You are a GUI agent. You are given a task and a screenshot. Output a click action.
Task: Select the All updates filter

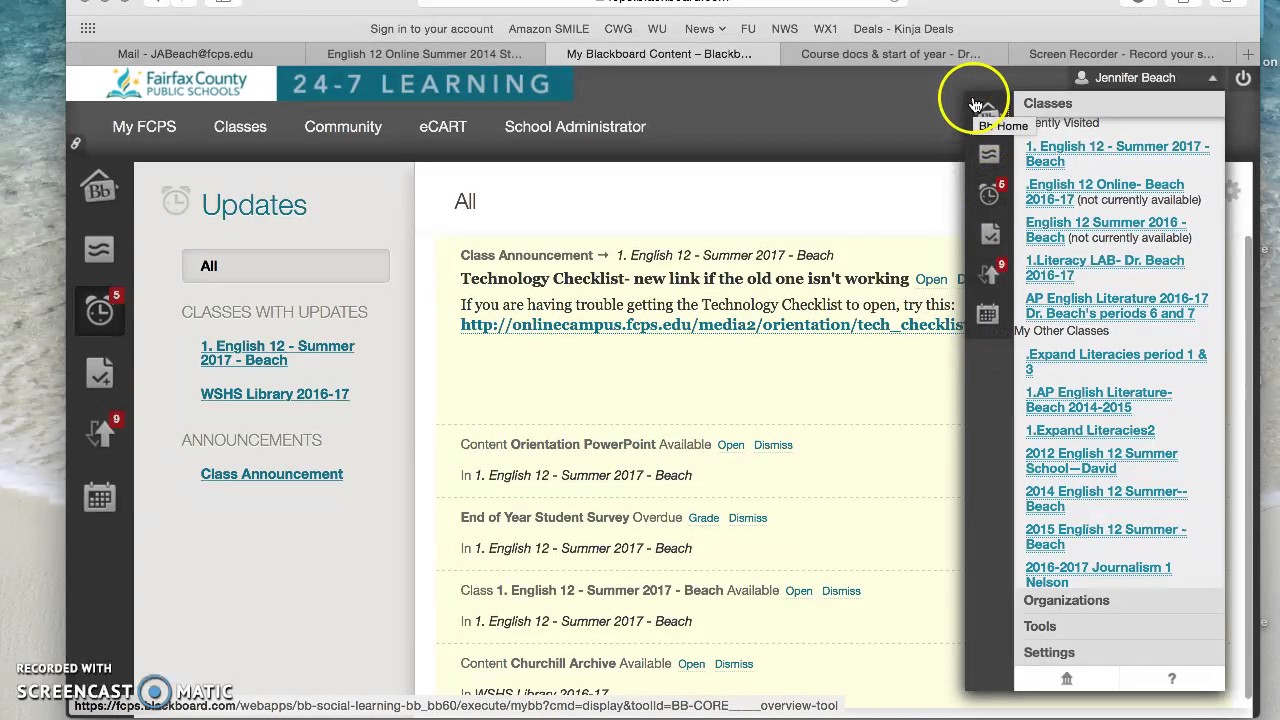pos(285,266)
